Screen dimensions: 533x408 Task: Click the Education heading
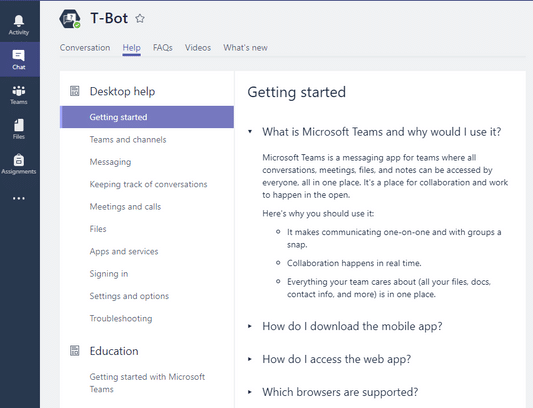coord(114,351)
